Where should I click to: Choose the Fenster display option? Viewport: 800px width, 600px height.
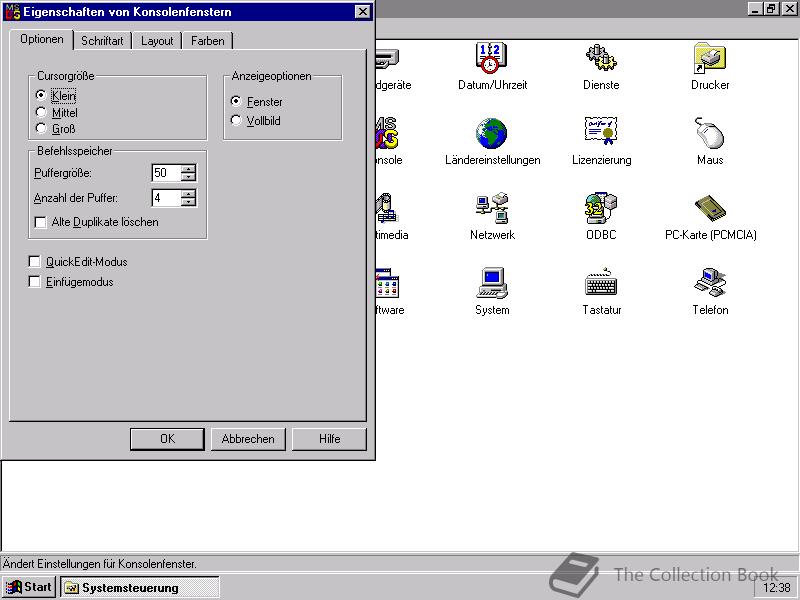point(236,101)
